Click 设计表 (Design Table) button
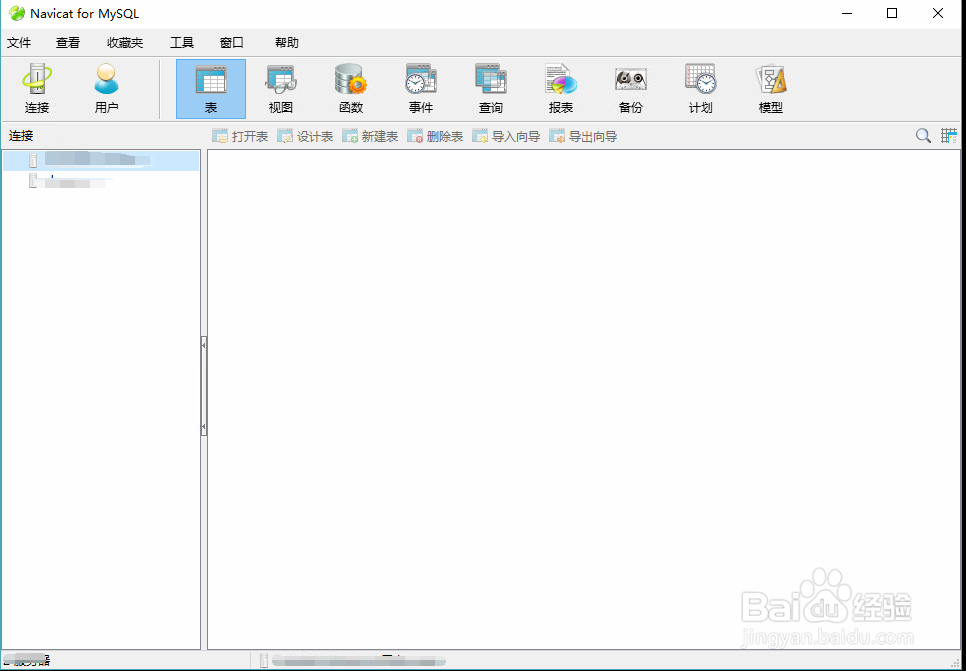966x671 pixels. 305,136
